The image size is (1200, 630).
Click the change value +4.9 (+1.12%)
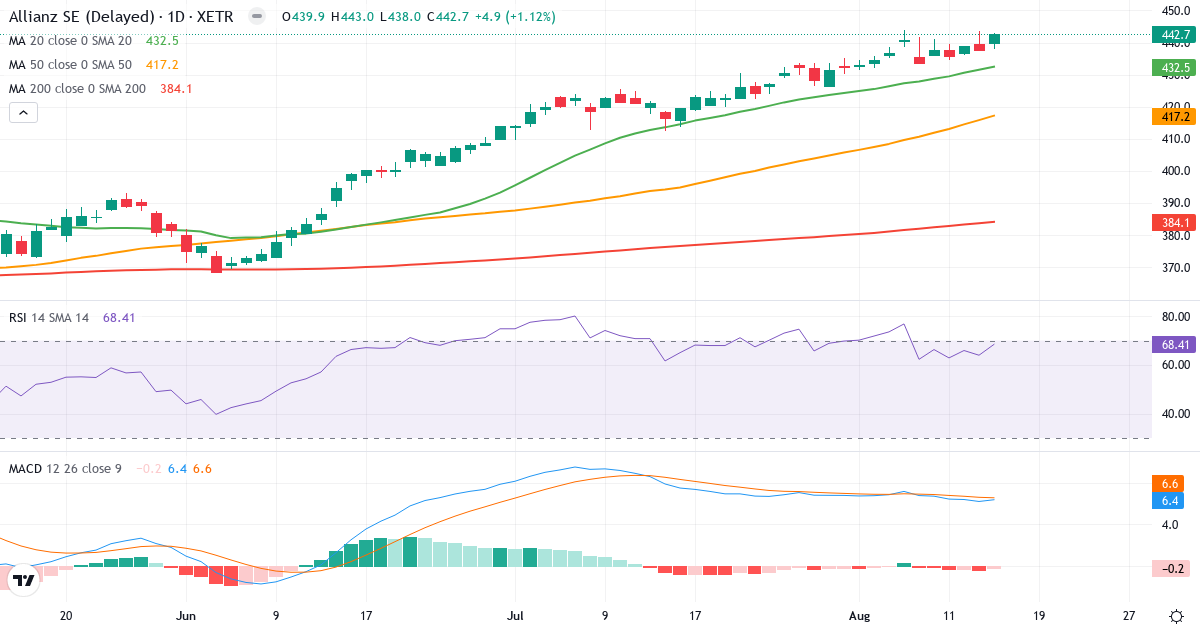coord(514,17)
